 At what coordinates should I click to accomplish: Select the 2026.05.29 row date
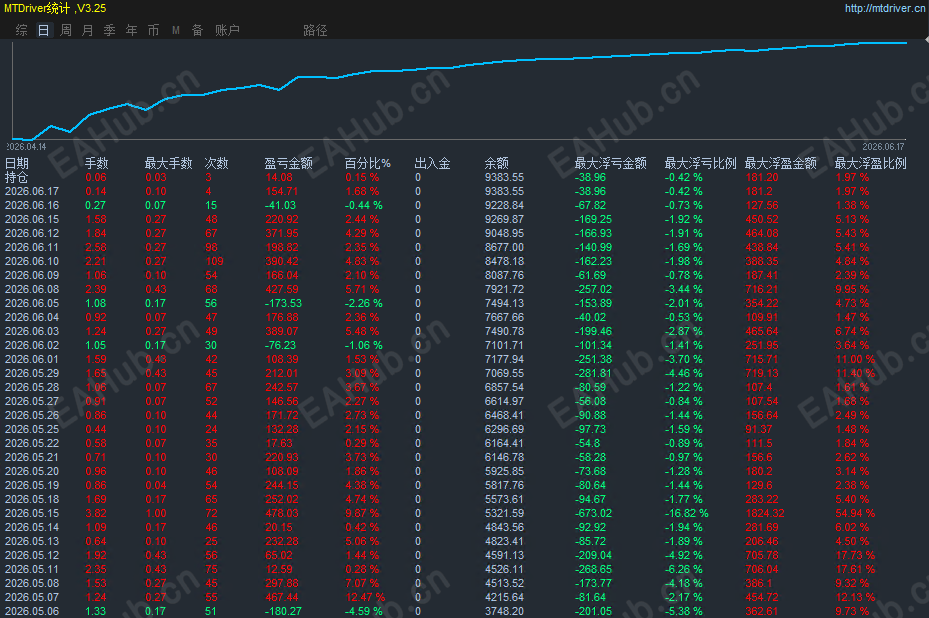pos(32,373)
